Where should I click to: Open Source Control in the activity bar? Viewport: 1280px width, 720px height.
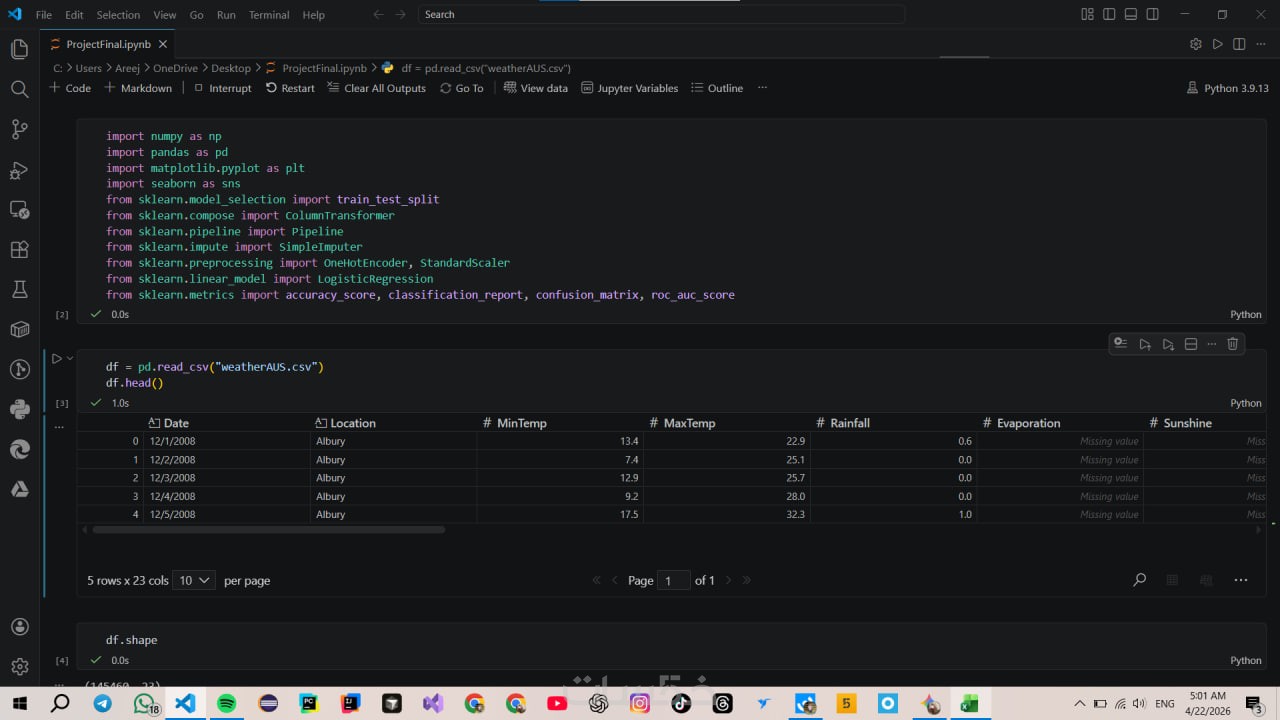[x=19, y=129]
